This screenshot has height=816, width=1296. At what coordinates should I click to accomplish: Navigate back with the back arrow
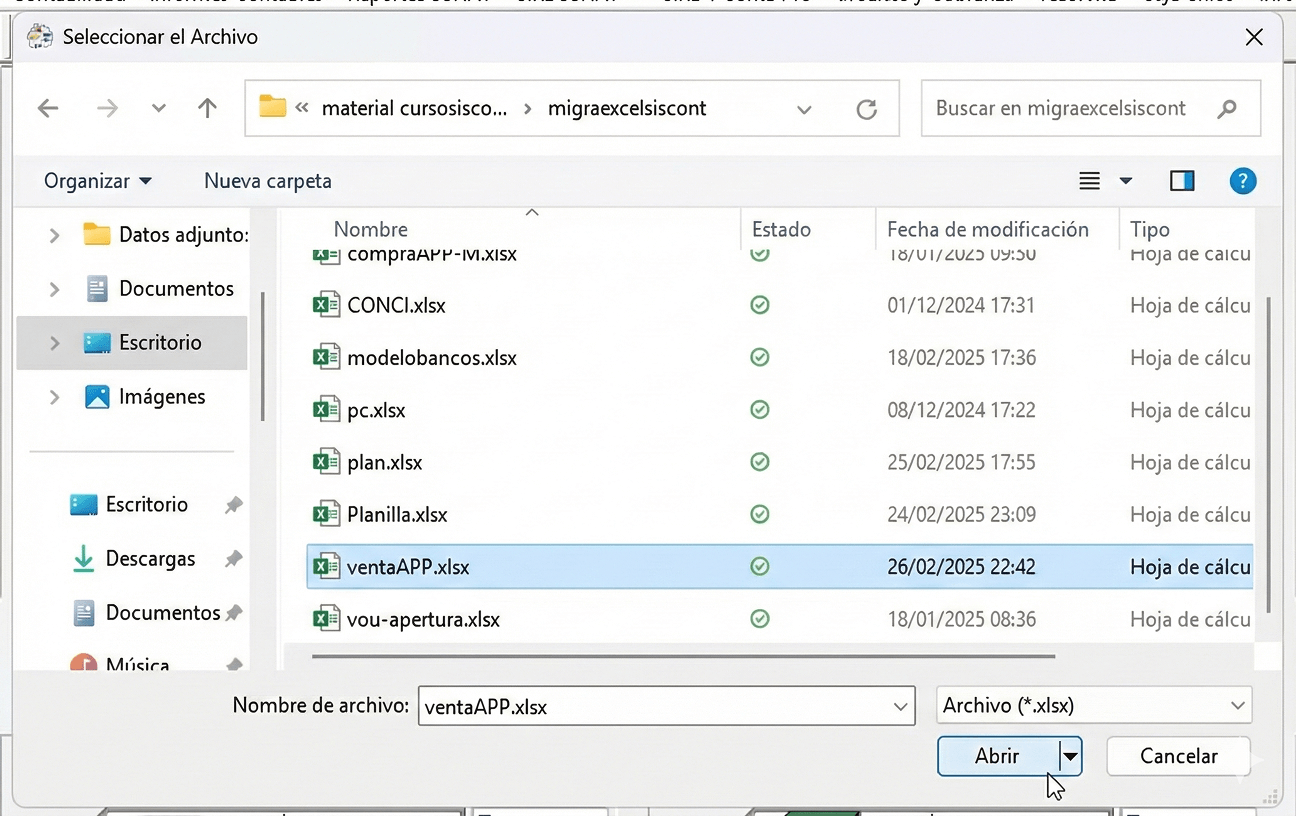pyautogui.click(x=48, y=108)
